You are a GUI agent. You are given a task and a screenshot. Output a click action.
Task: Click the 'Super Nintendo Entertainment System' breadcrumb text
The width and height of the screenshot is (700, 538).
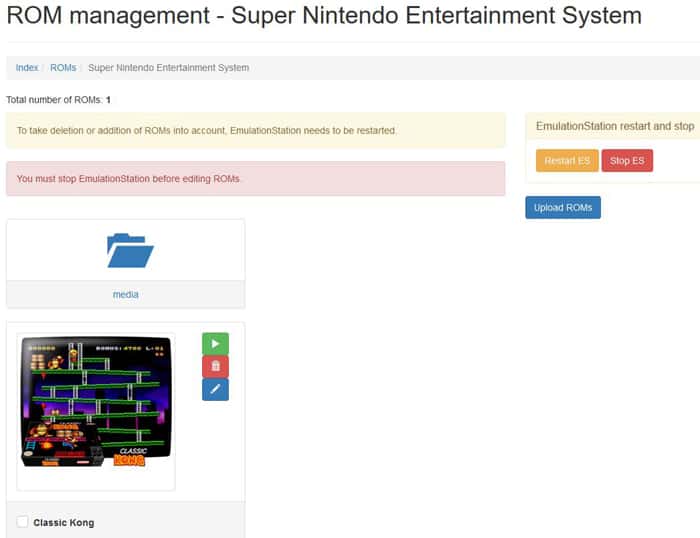coord(168,67)
